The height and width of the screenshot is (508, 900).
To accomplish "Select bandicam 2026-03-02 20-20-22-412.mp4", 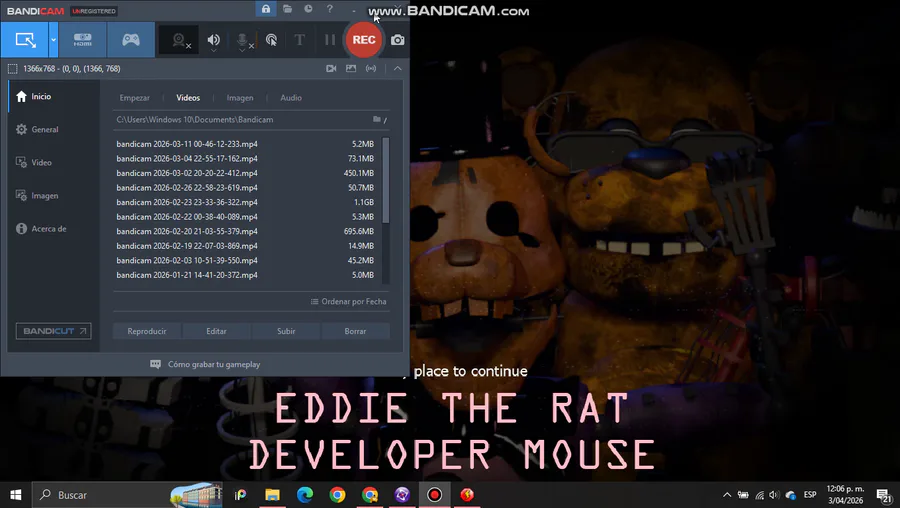I will click(x=245, y=173).
